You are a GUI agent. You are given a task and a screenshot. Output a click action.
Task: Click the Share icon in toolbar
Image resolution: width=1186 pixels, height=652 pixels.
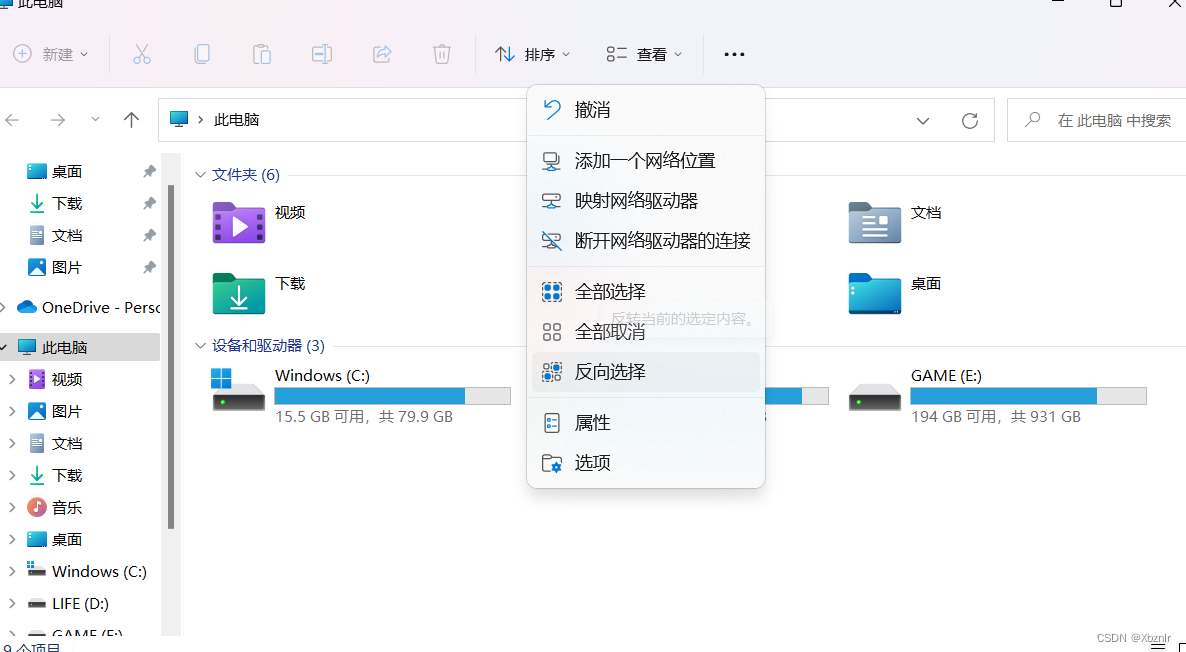[x=382, y=54]
